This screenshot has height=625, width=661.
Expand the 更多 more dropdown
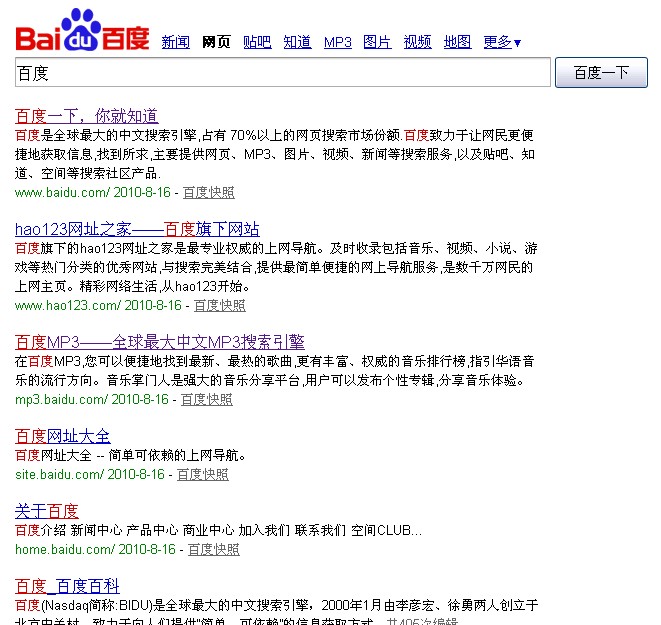(x=502, y=42)
